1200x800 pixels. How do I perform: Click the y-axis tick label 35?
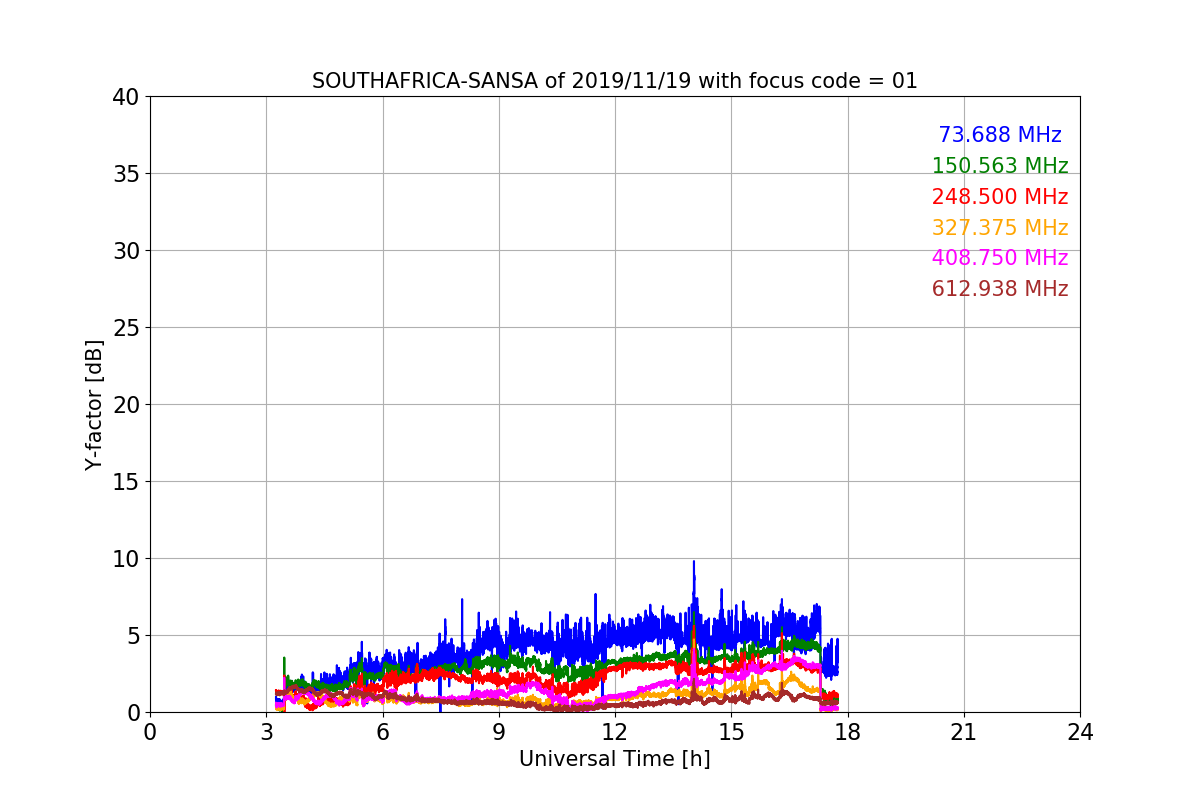click(126, 174)
